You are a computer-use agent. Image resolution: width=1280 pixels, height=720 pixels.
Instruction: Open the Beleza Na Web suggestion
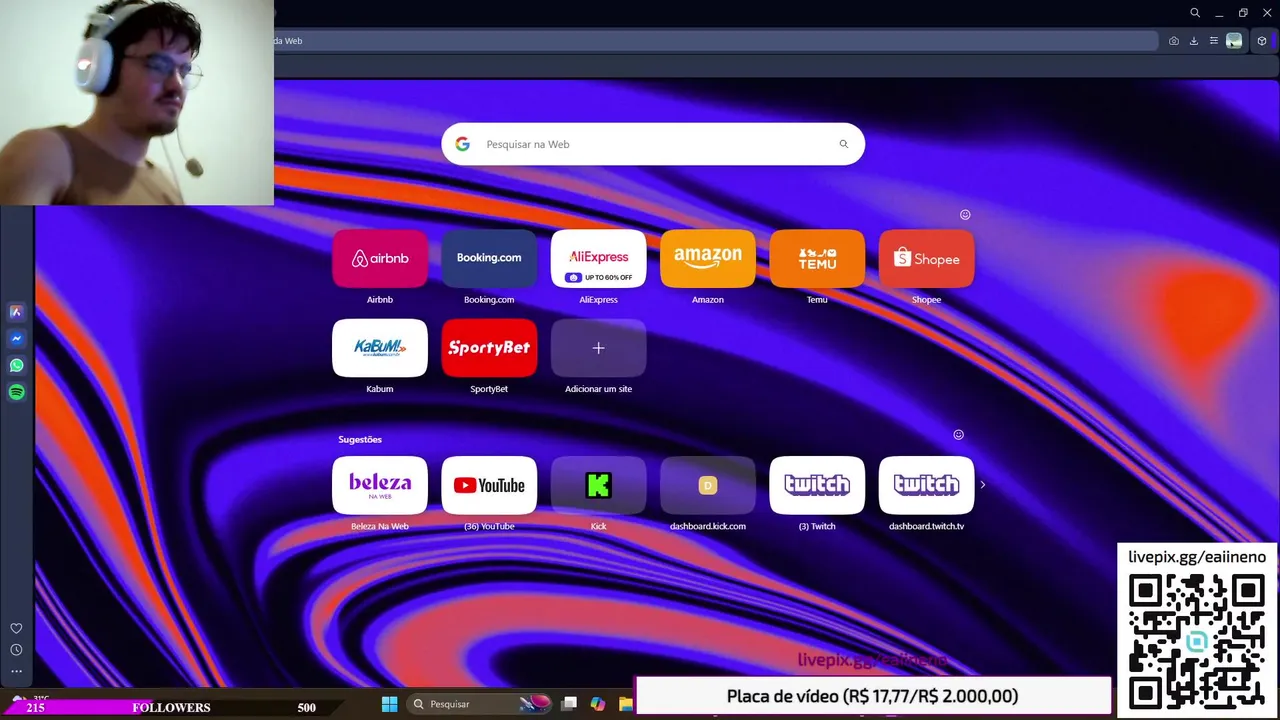[x=380, y=485]
